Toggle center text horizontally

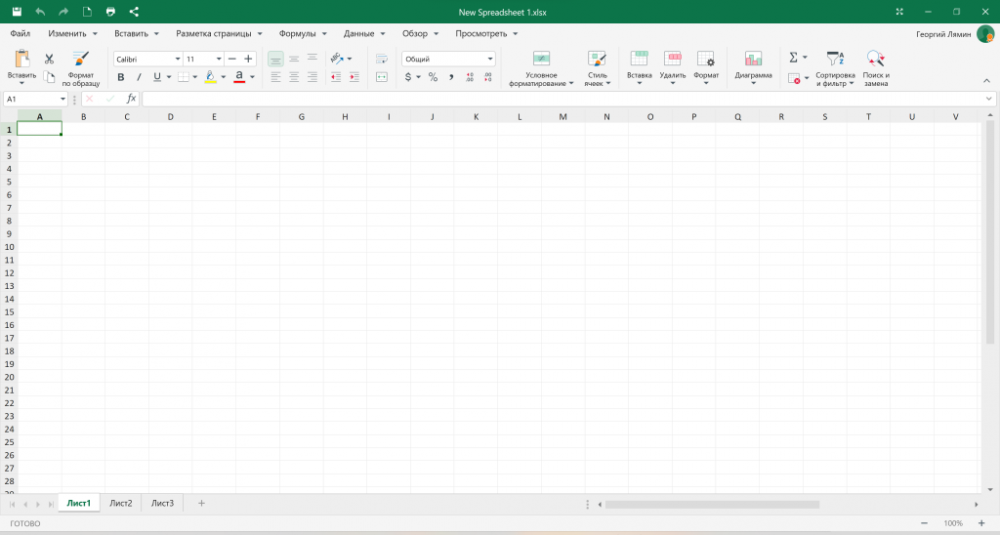[294, 77]
